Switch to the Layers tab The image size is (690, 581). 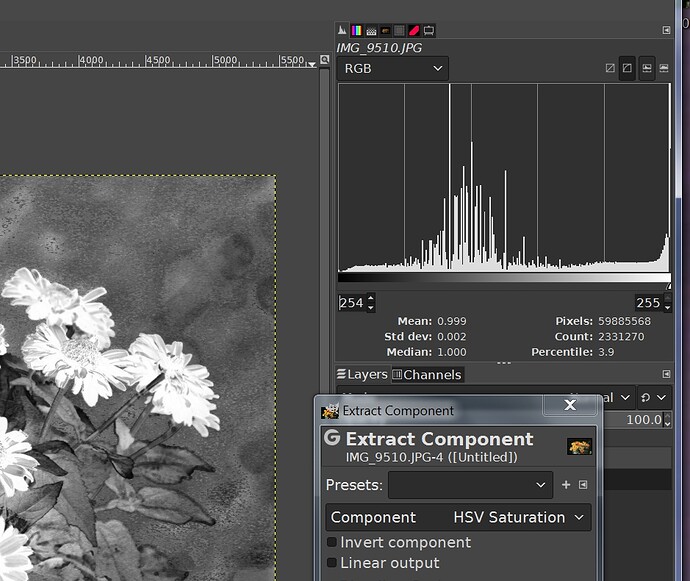(x=361, y=374)
